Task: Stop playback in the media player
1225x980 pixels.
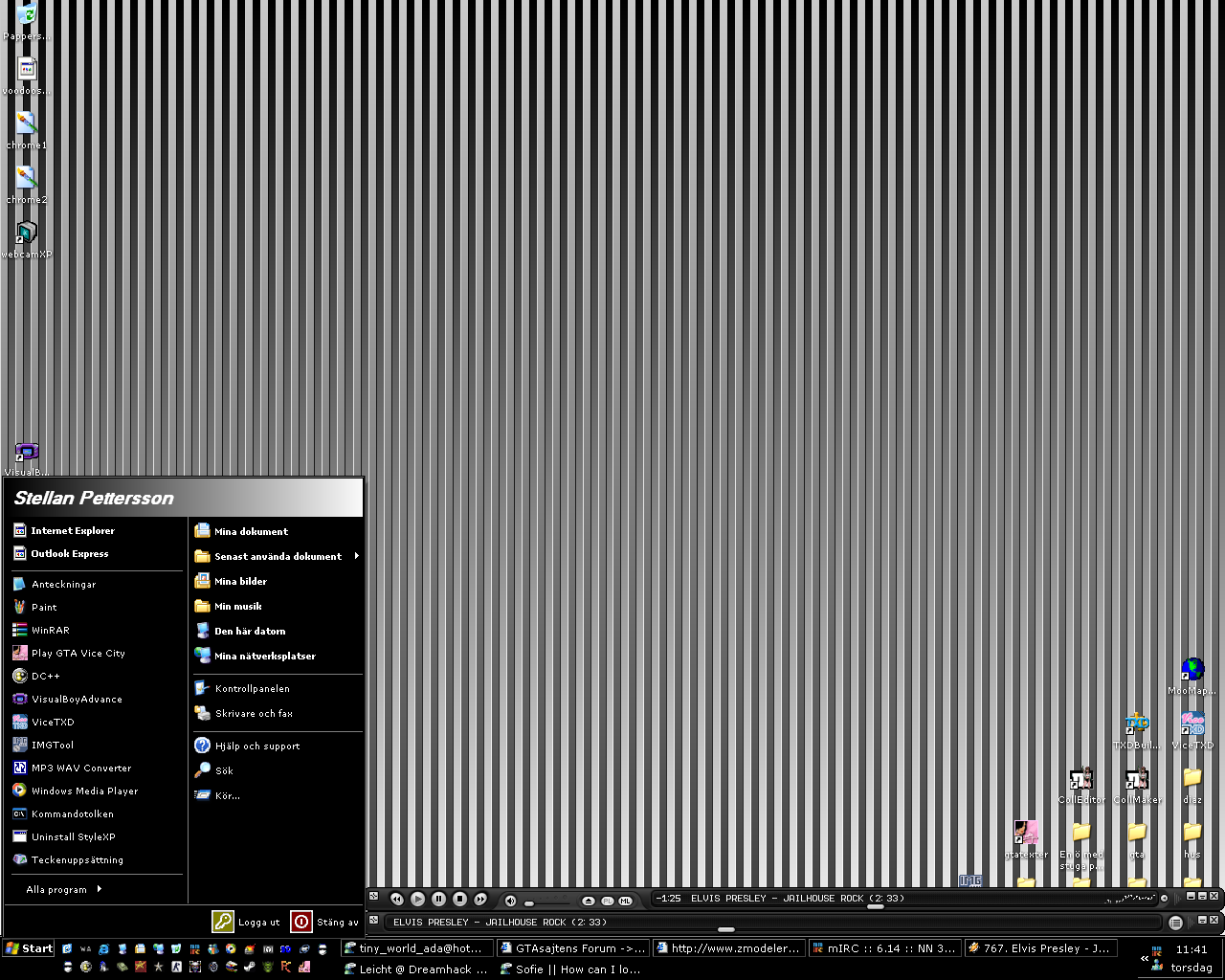Action: coord(459,899)
